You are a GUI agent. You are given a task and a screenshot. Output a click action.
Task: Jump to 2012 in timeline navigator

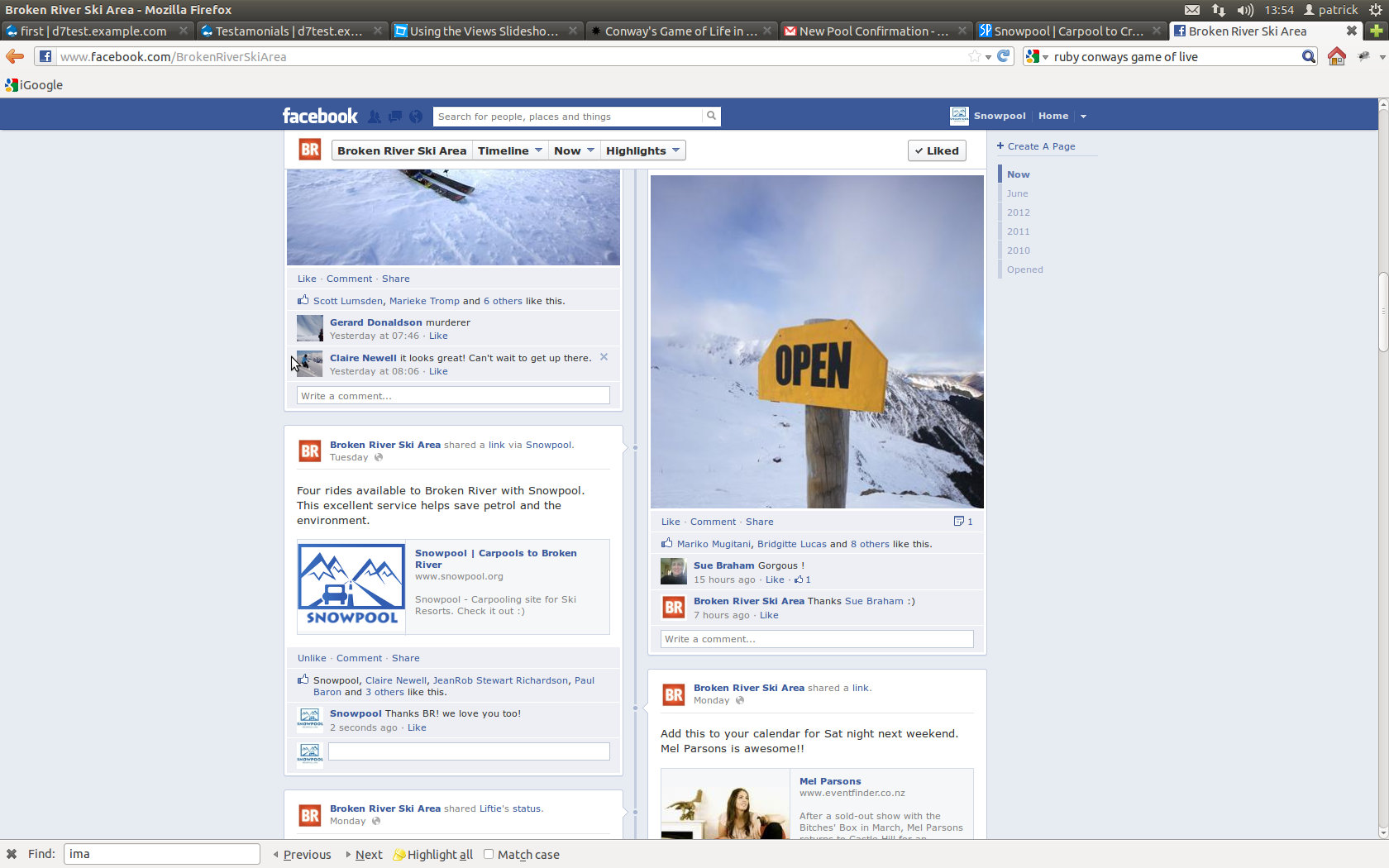tap(1018, 212)
